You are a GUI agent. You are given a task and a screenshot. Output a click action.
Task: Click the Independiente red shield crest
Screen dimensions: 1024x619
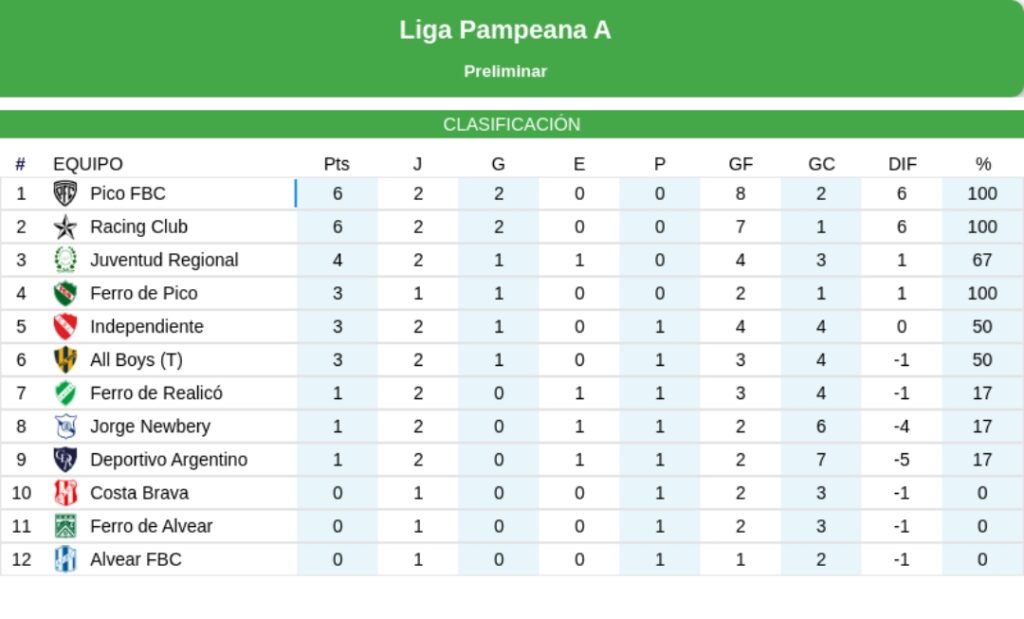65,326
